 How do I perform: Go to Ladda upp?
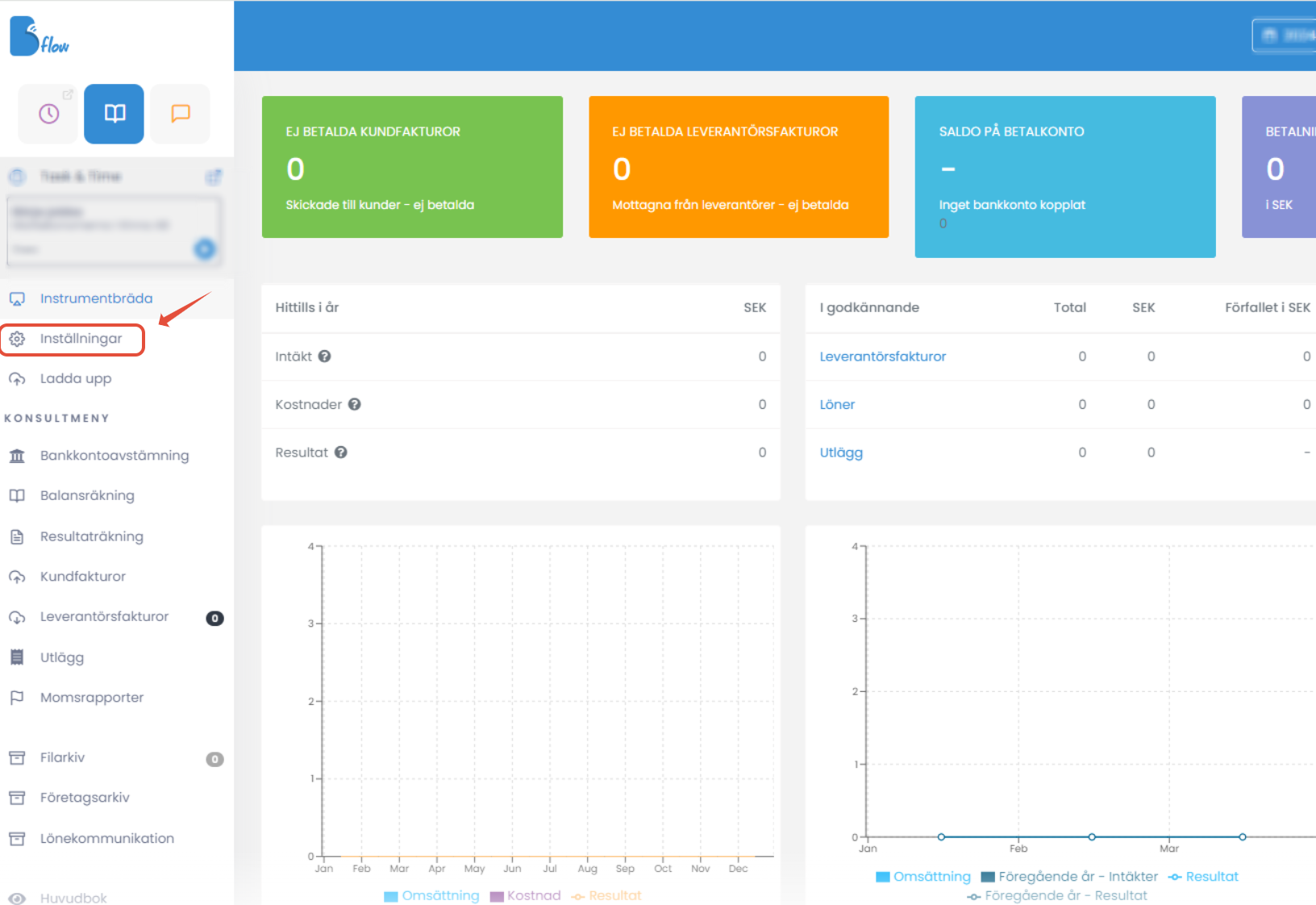(x=76, y=379)
